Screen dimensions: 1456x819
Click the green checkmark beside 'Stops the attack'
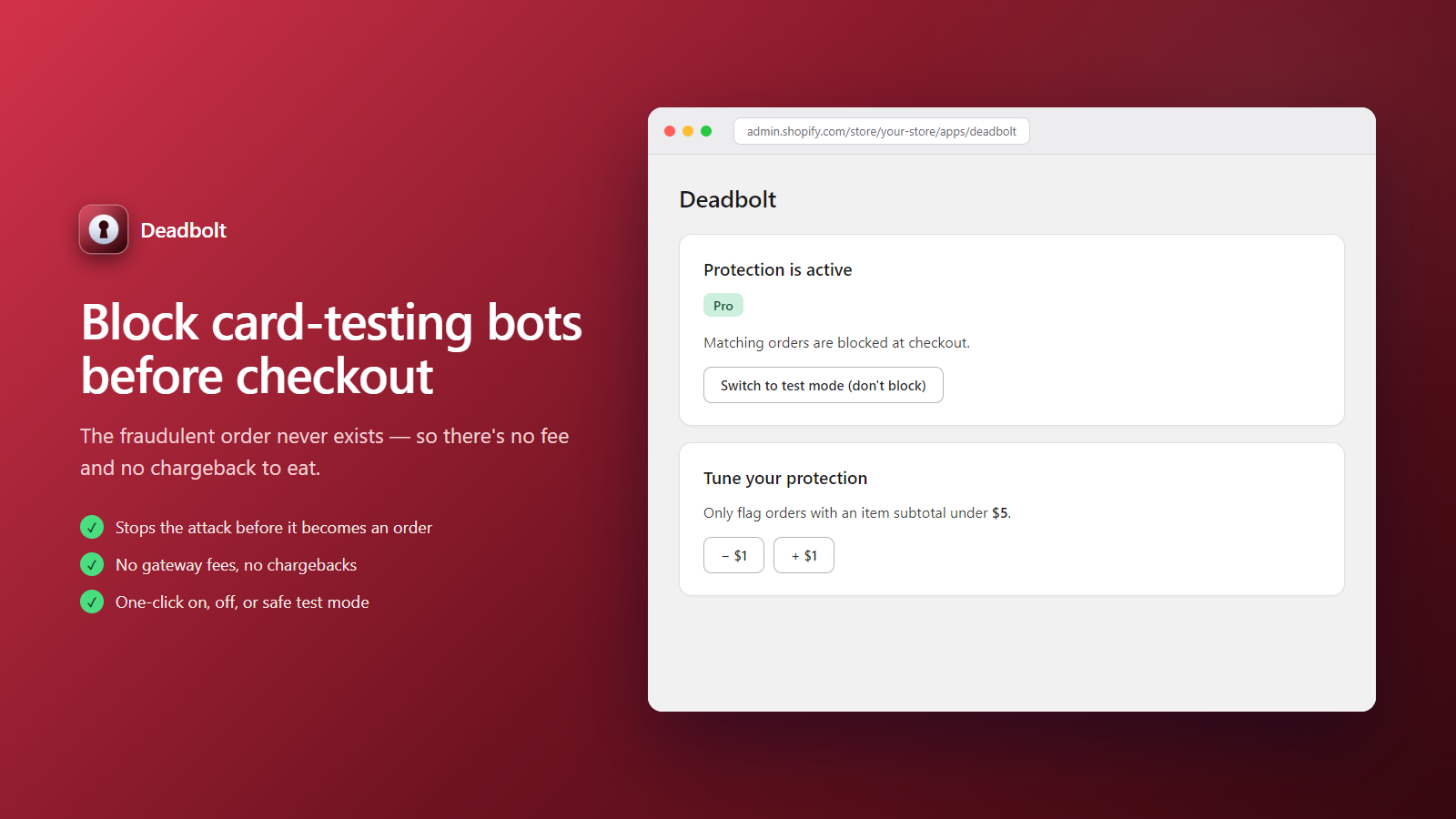(92, 527)
